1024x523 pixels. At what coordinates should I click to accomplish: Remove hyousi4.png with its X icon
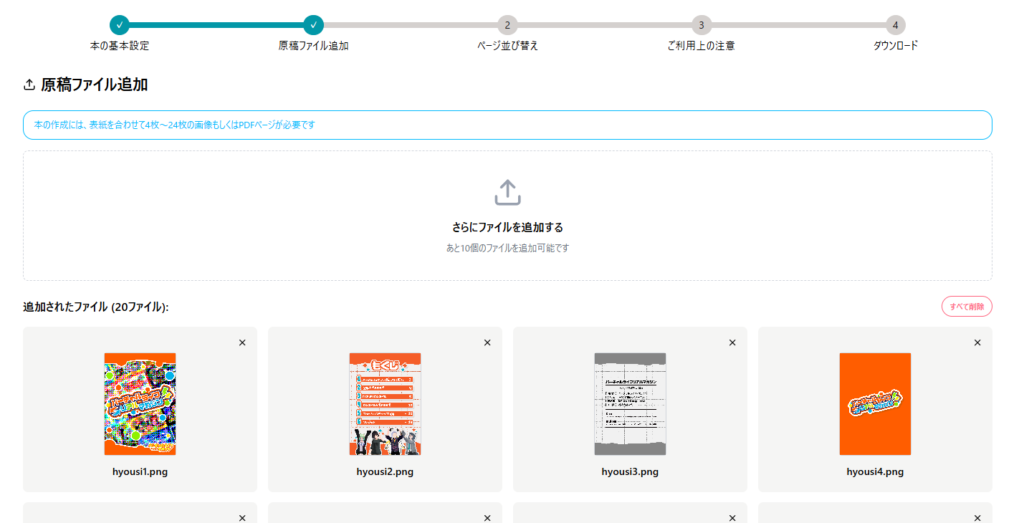[977, 343]
